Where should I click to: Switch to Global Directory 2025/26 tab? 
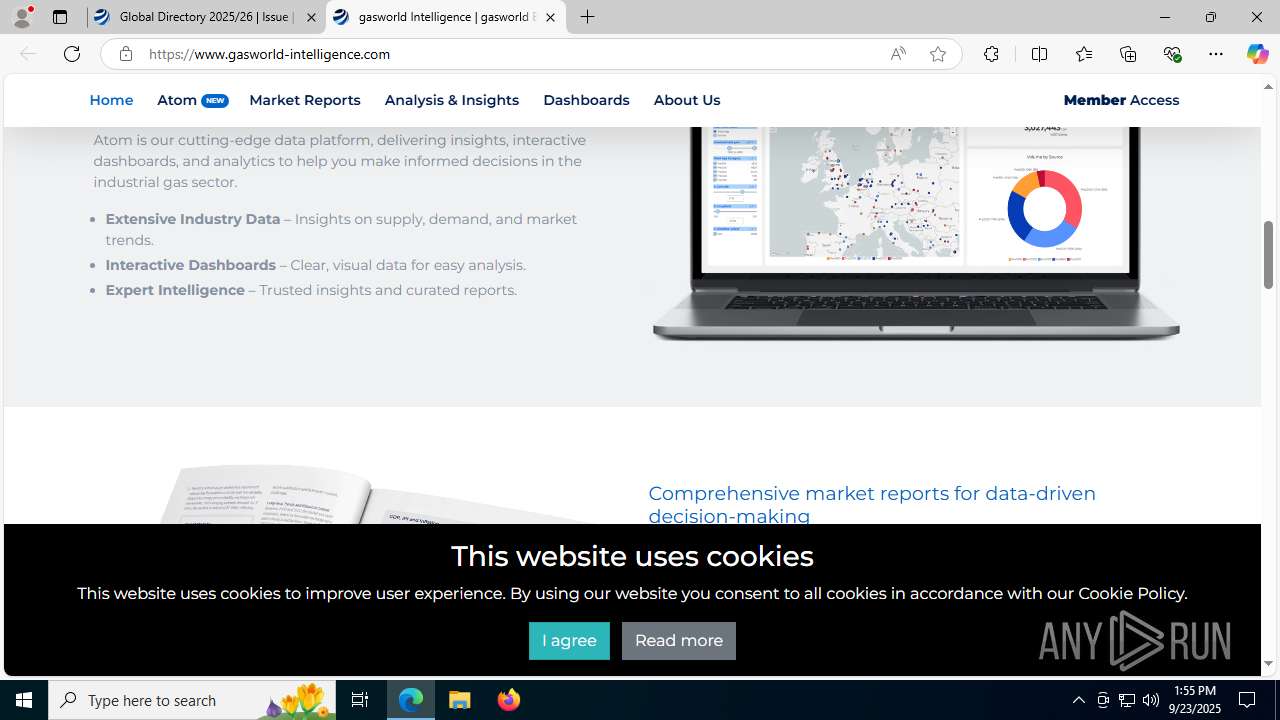click(205, 17)
